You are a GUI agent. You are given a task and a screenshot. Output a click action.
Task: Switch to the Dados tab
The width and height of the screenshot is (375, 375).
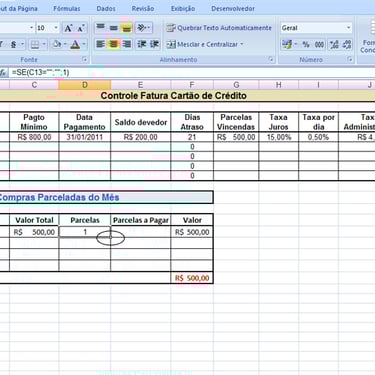click(106, 9)
